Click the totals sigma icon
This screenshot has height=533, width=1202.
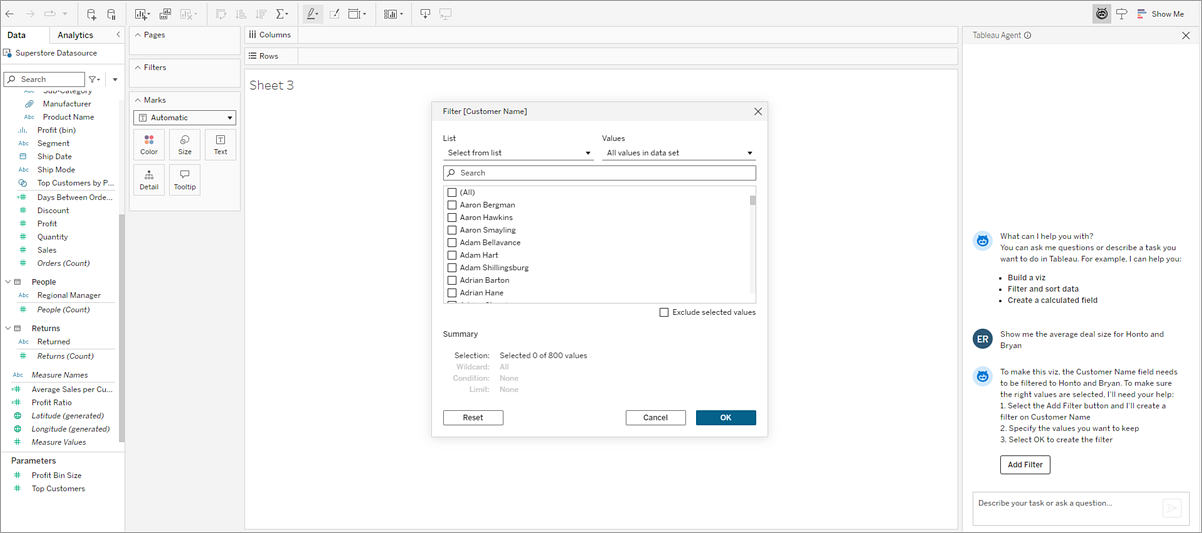[x=283, y=14]
